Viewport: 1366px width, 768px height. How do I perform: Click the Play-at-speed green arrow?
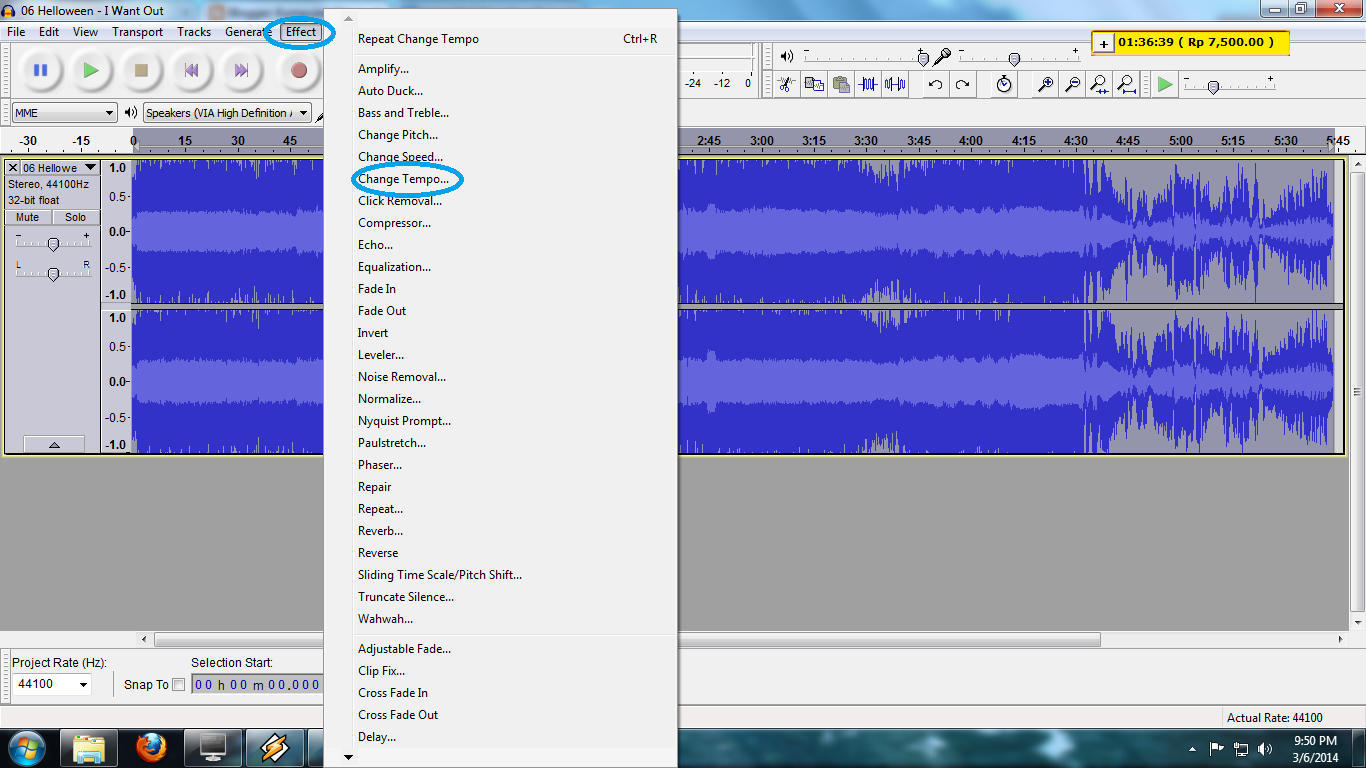[1165, 84]
